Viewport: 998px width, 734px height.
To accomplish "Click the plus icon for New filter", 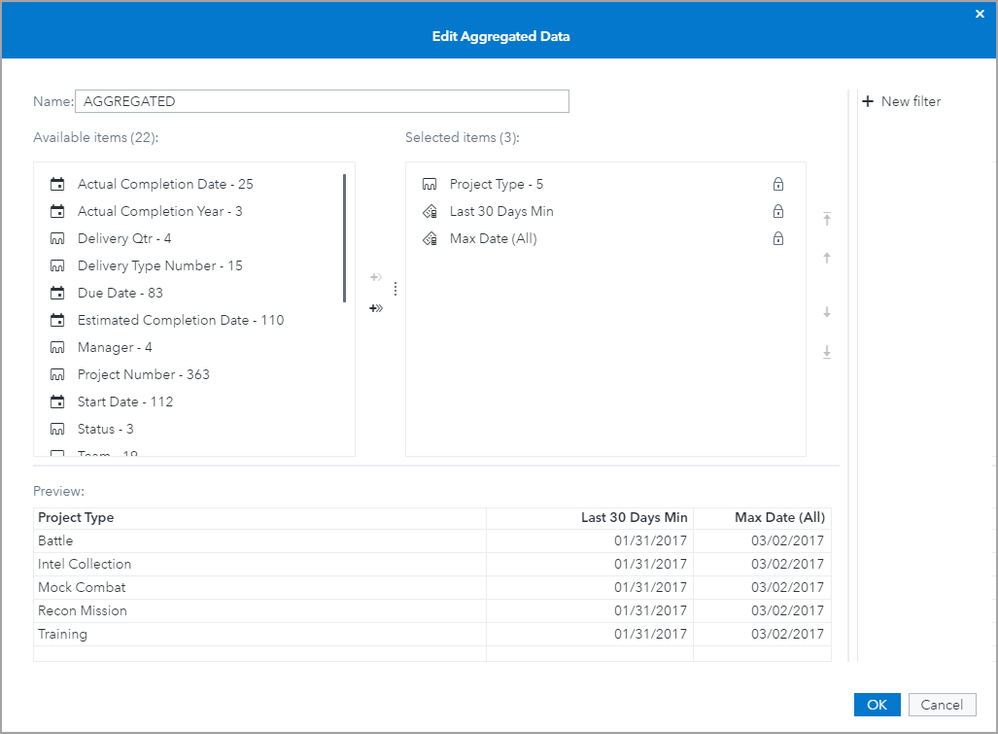I will (868, 101).
